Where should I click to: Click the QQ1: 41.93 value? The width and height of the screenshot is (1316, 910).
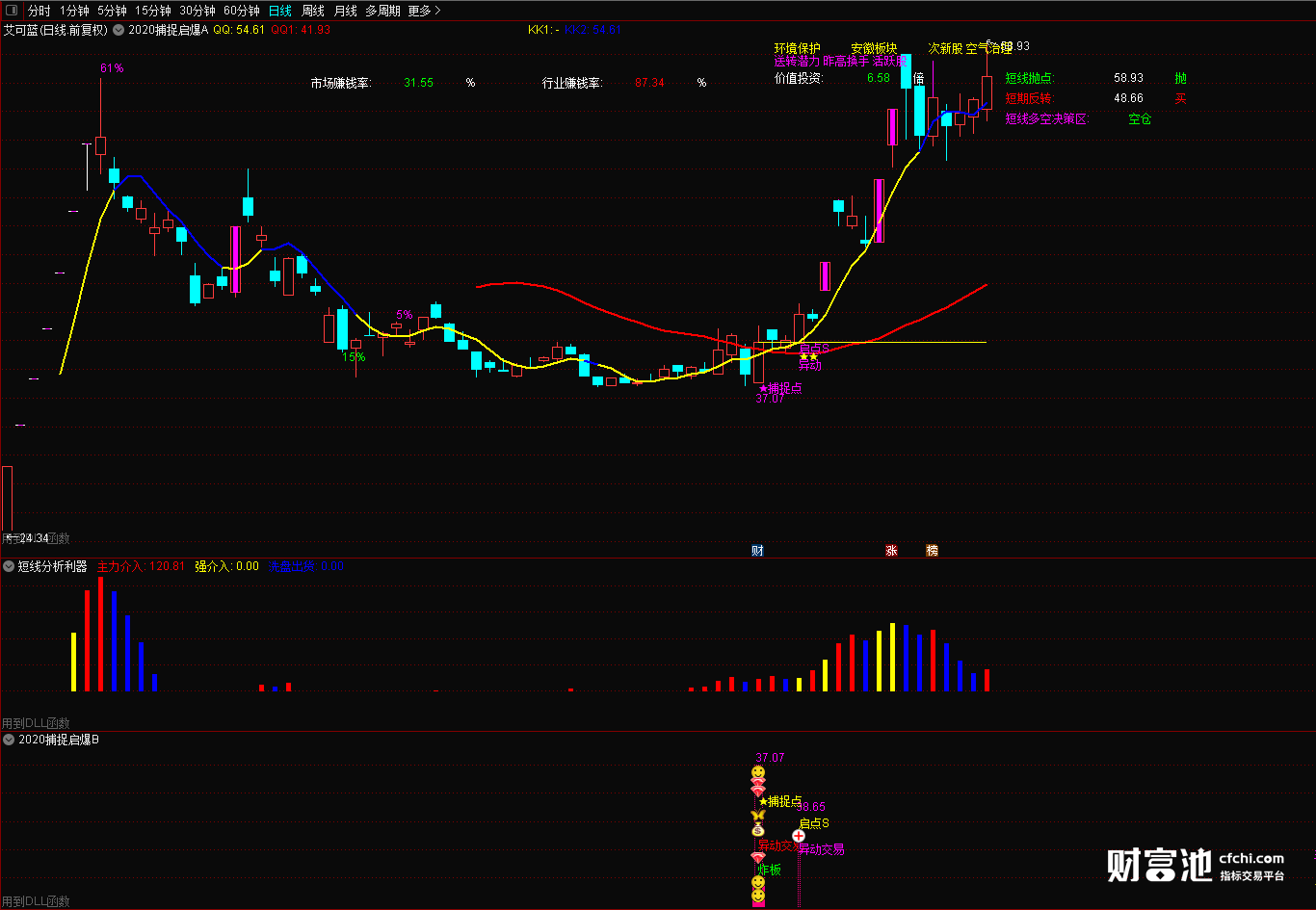(x=301, y=30)
